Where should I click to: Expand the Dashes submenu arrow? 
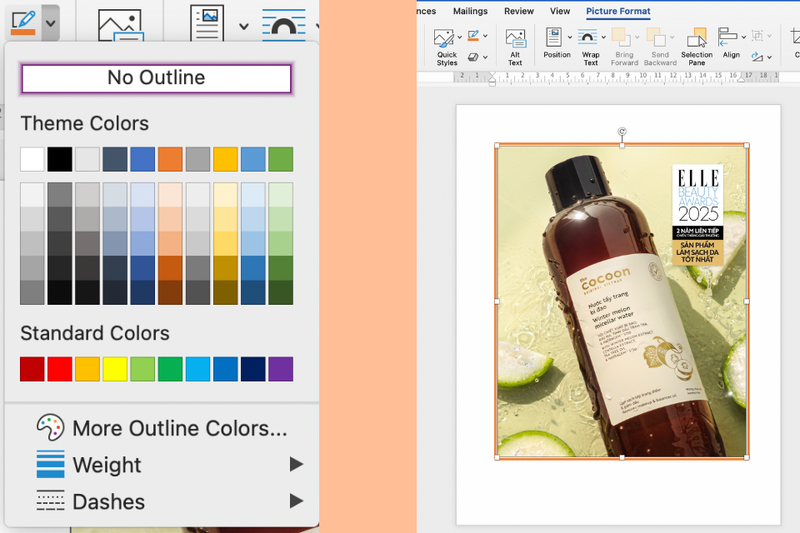point(296,501)
